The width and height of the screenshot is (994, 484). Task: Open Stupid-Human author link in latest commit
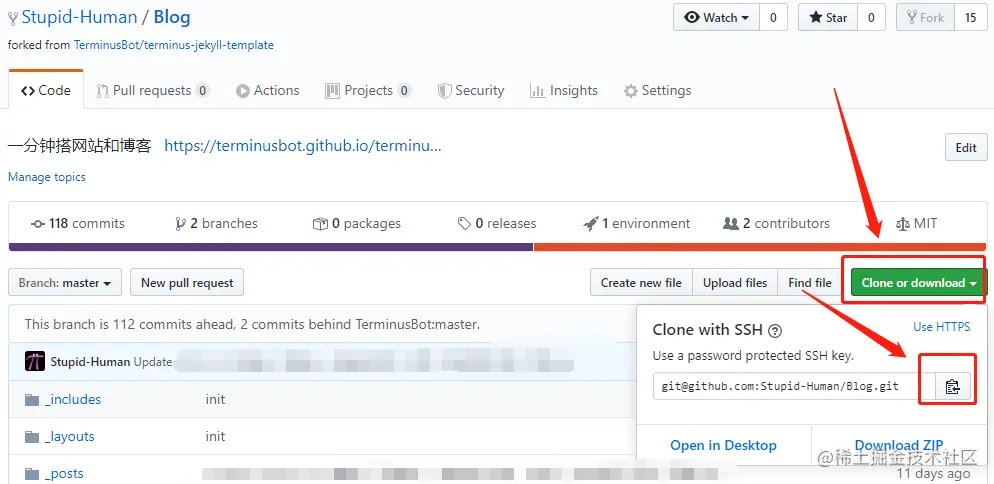click(91, 362)
